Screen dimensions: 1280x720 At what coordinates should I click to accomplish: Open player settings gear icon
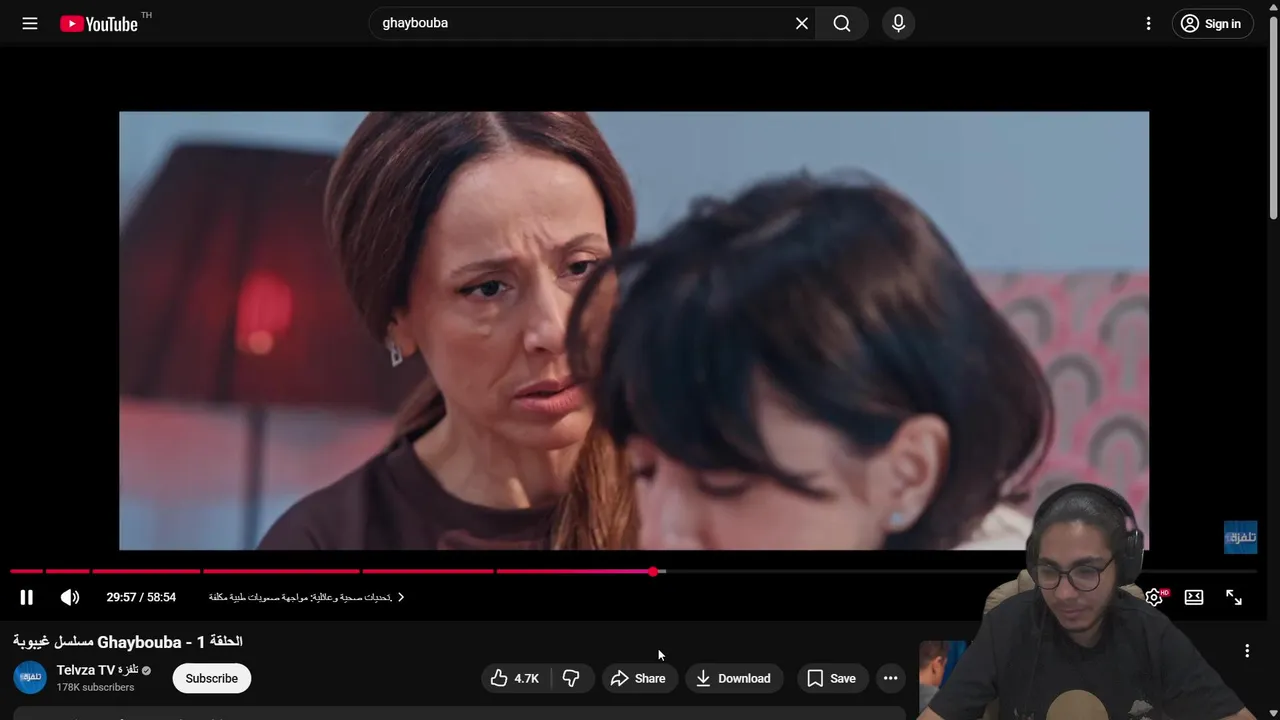coord(1154,597)
